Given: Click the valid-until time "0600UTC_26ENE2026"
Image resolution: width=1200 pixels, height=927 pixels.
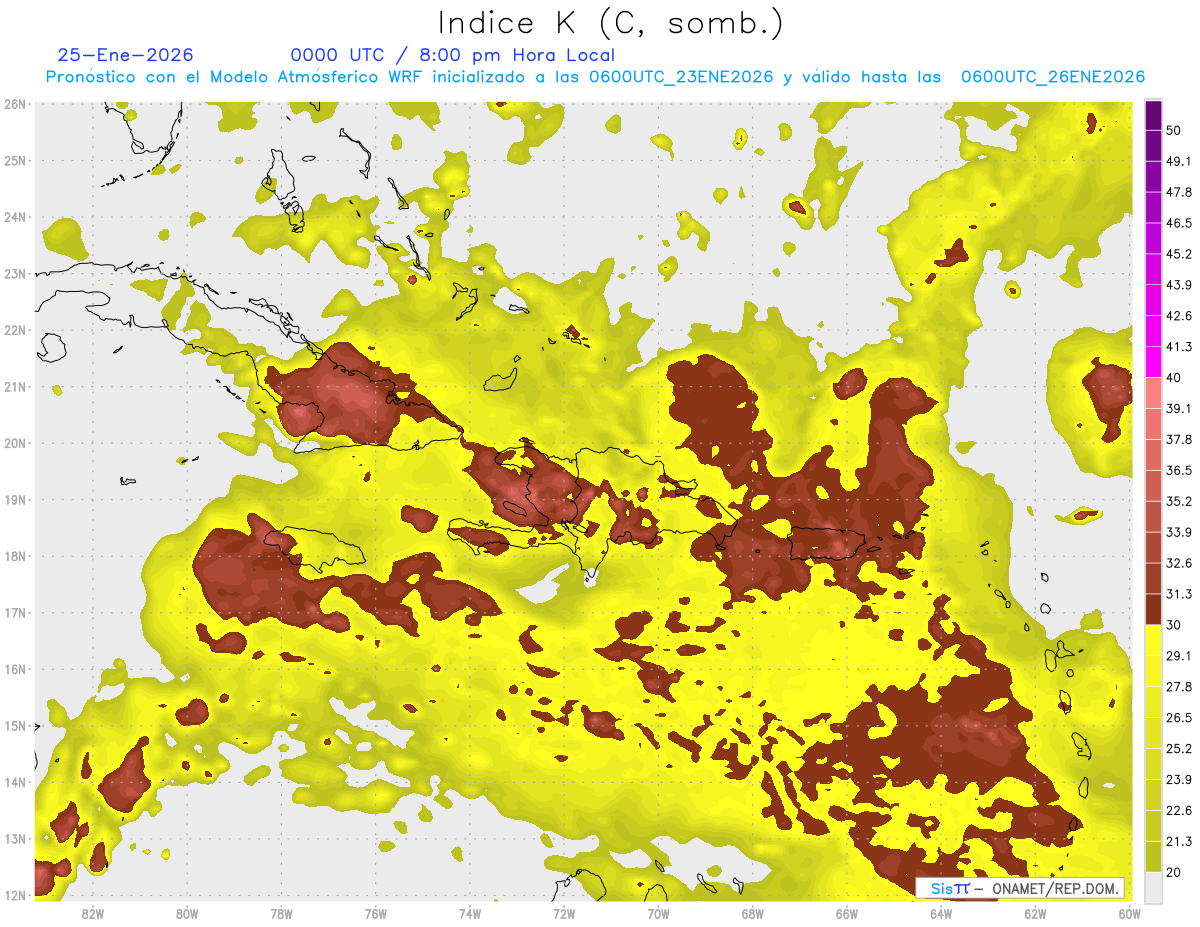Looking at the screenshot, I should click(1052, 77).
